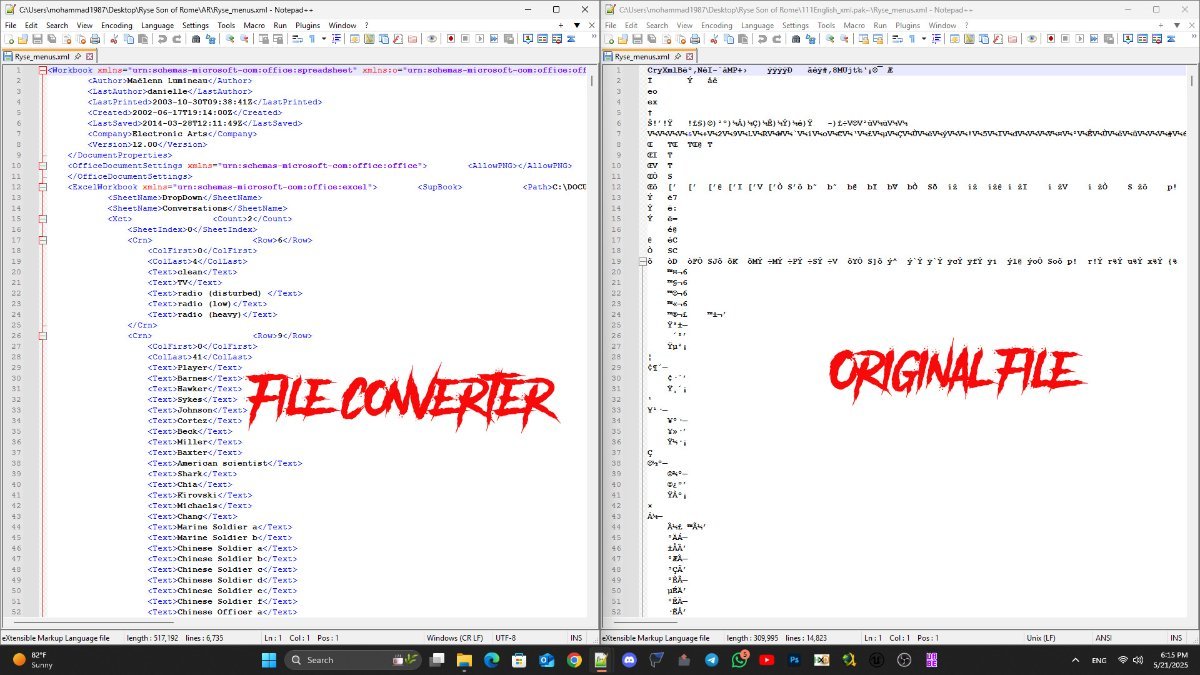The width and height of the screenshot is (1200, 675).
Task: Click the Print icon in the left Notepad++ window
Action: pyautogui.click(x=95, y=39)
